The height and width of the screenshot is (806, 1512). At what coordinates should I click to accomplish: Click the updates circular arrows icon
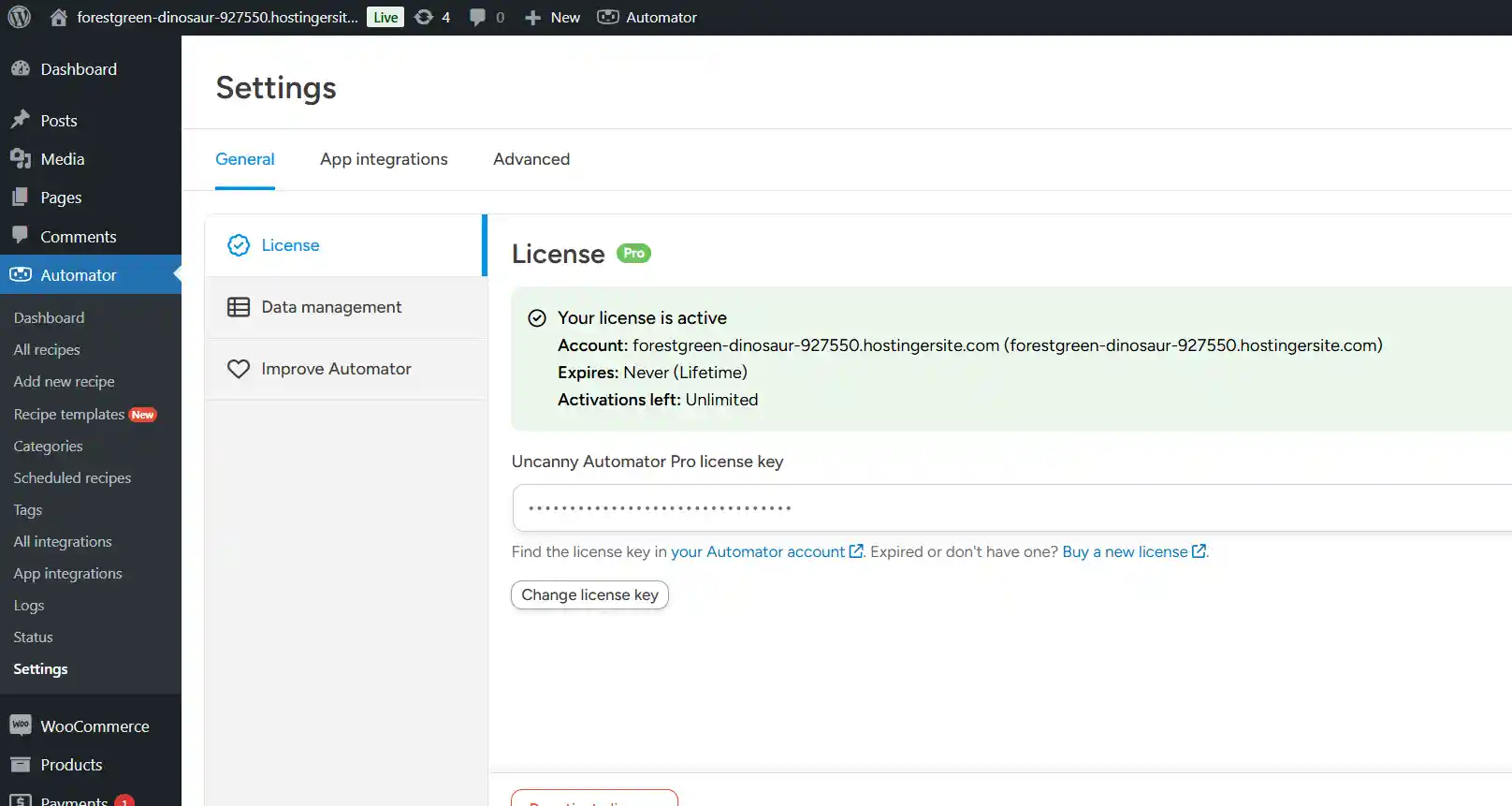point(424,17)
